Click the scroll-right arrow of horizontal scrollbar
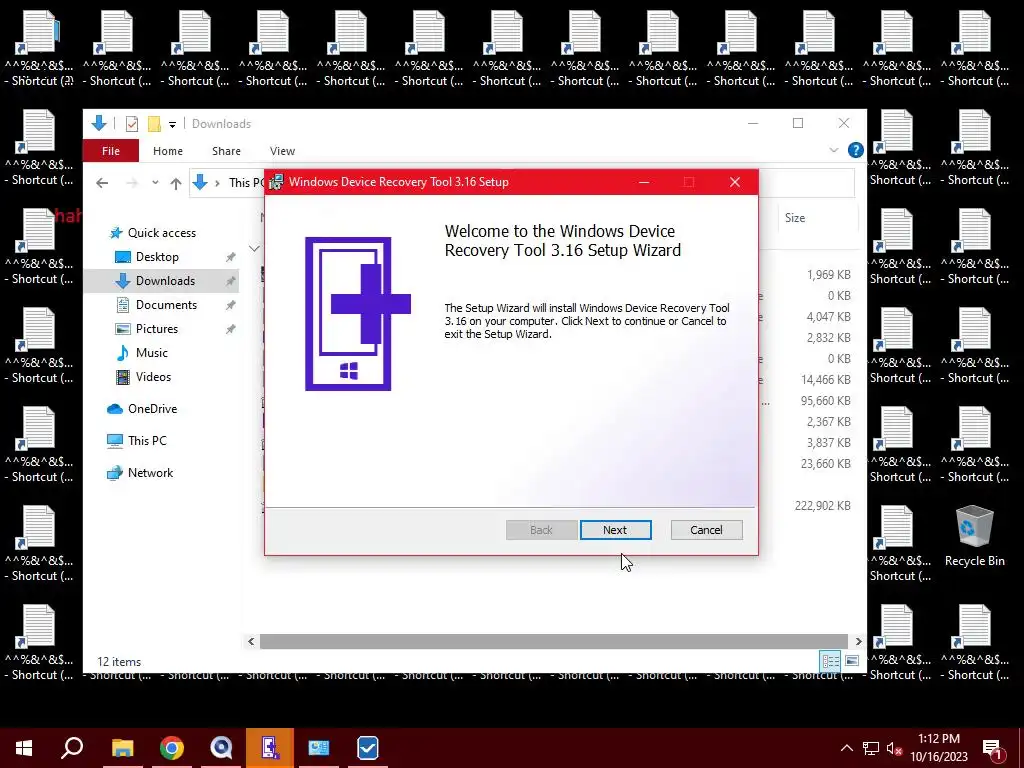 858,641
